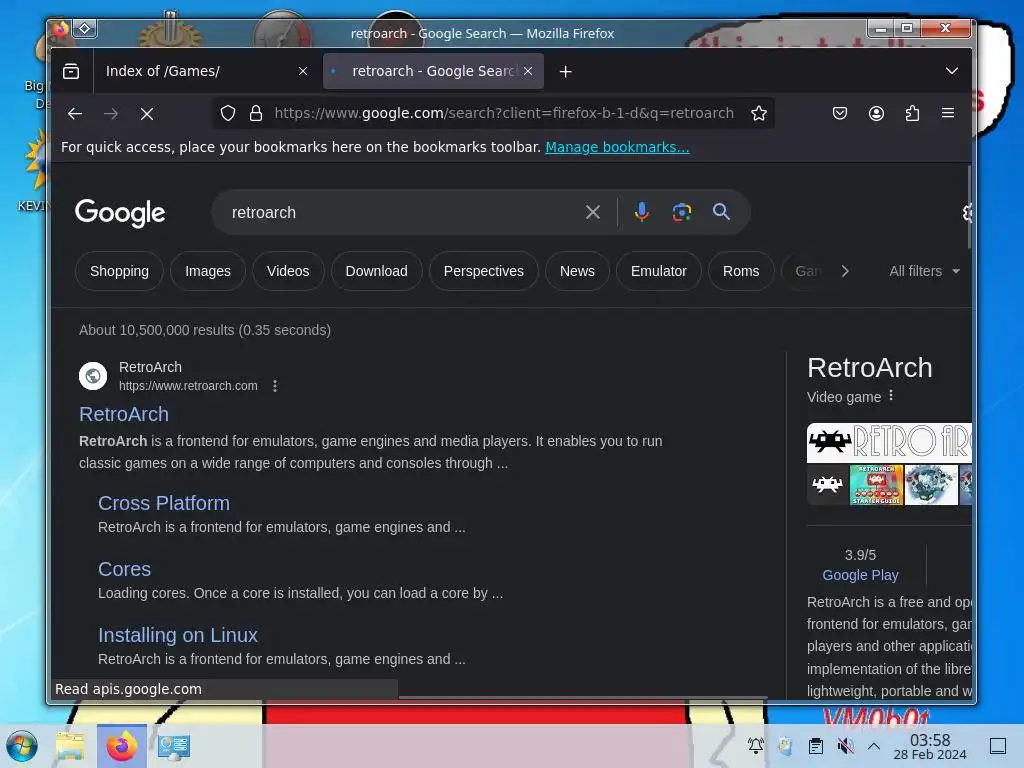The width and height of the screenshot is (1024, 768).
Task: Filter results by Images
Action: pos(208,271)
